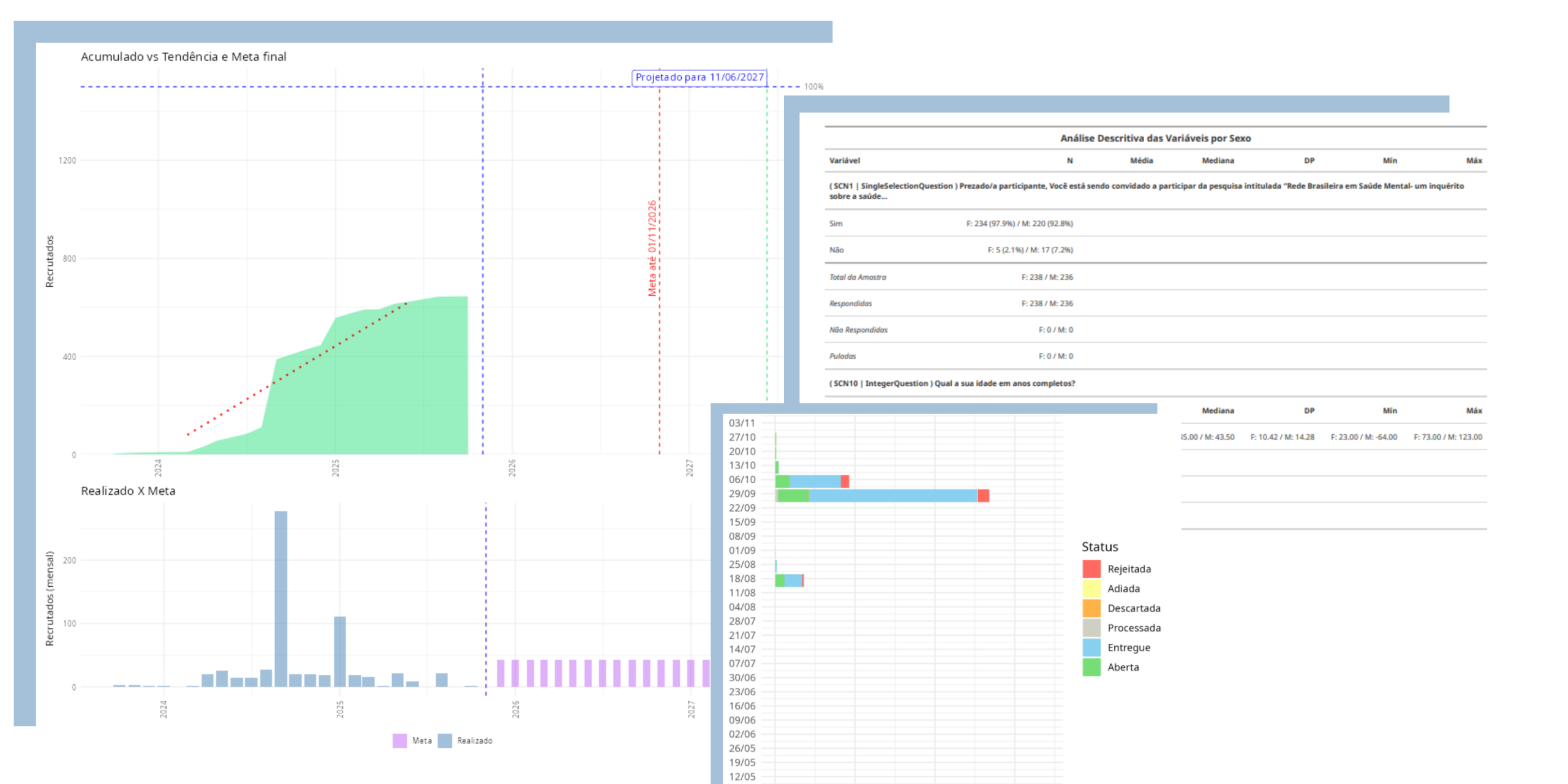Click the SCN10 idade question heading
This screenshot has height=784, width=1568.
[952, 383]
